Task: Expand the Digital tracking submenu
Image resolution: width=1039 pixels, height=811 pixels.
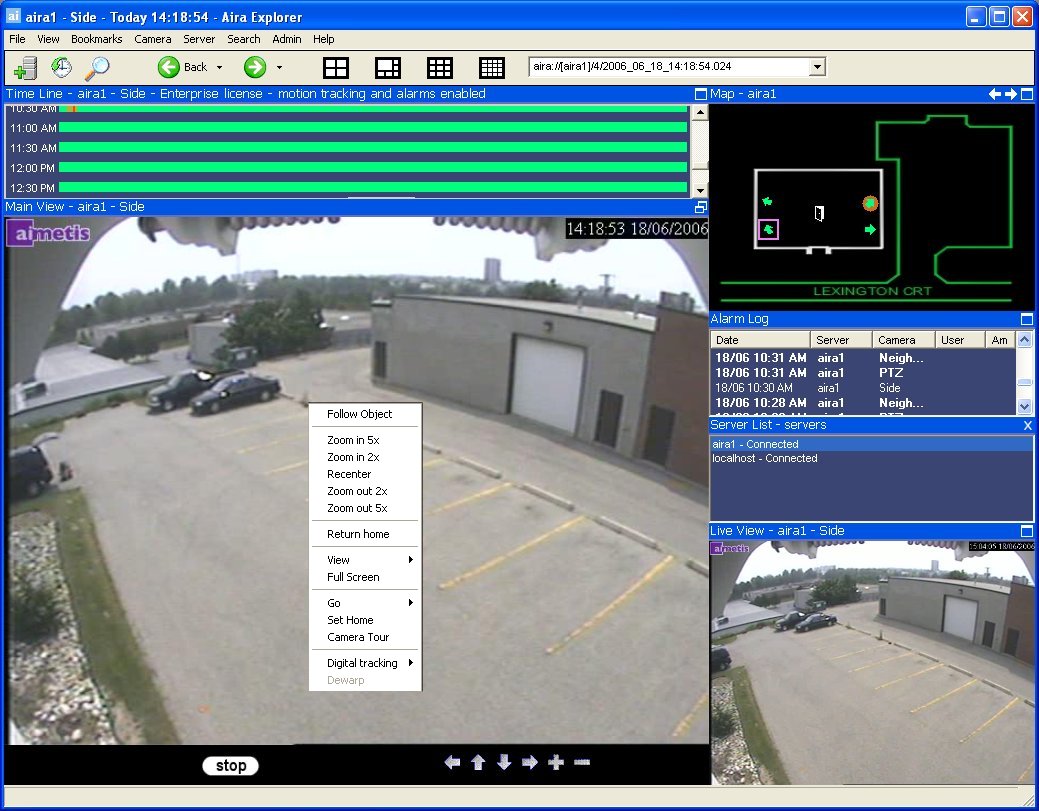Action: click(366, 663)
